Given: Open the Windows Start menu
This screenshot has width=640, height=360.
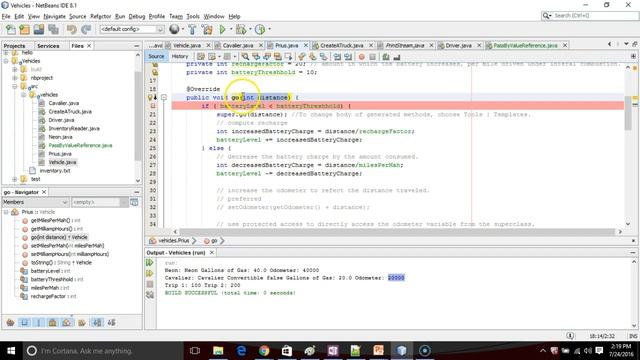Looking at the screenshot, I should (x=11, y=351).
